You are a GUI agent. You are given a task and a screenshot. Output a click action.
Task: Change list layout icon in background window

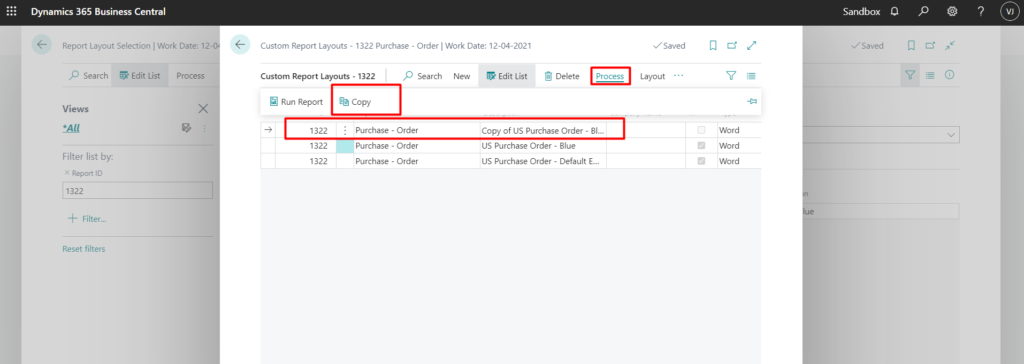click(930, 76)
